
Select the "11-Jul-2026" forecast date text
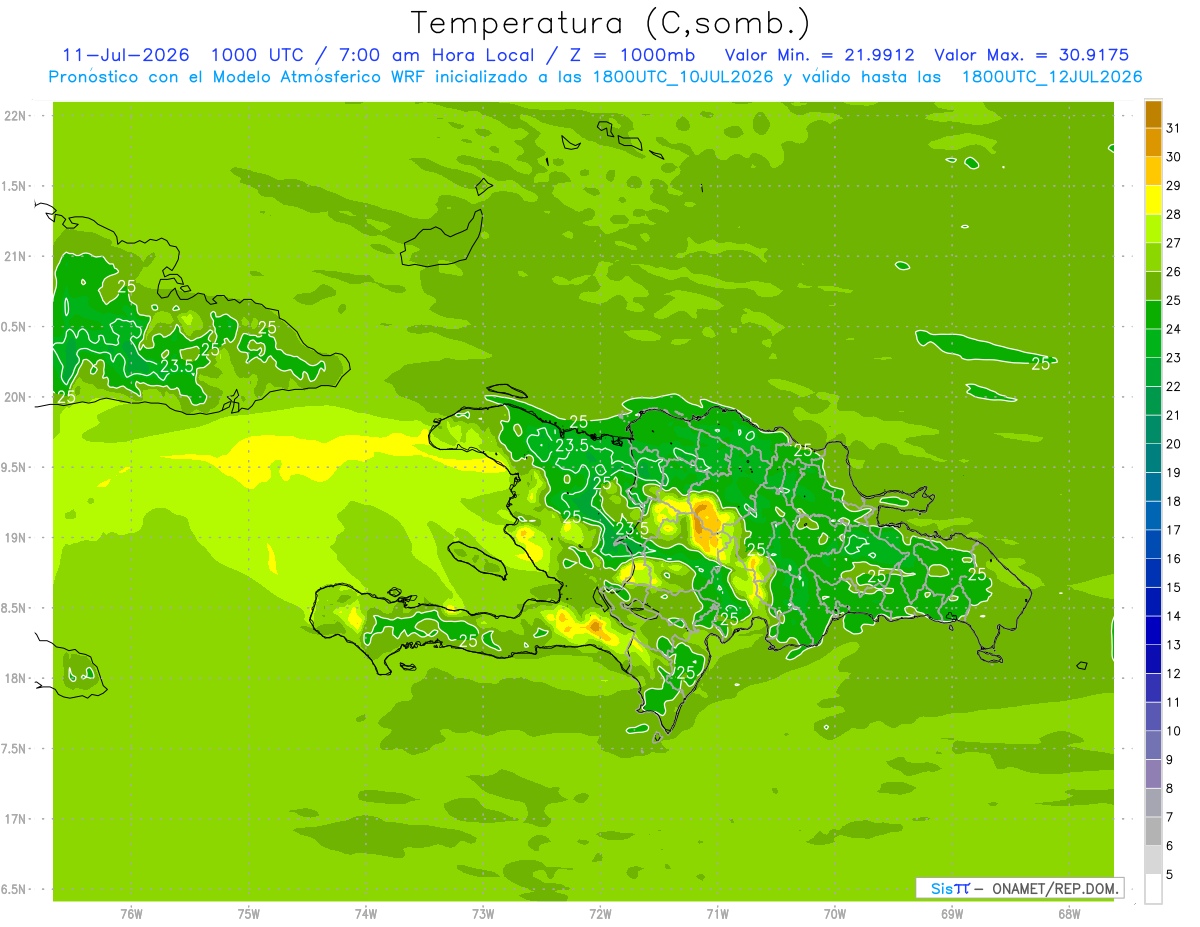pos(126,55)
